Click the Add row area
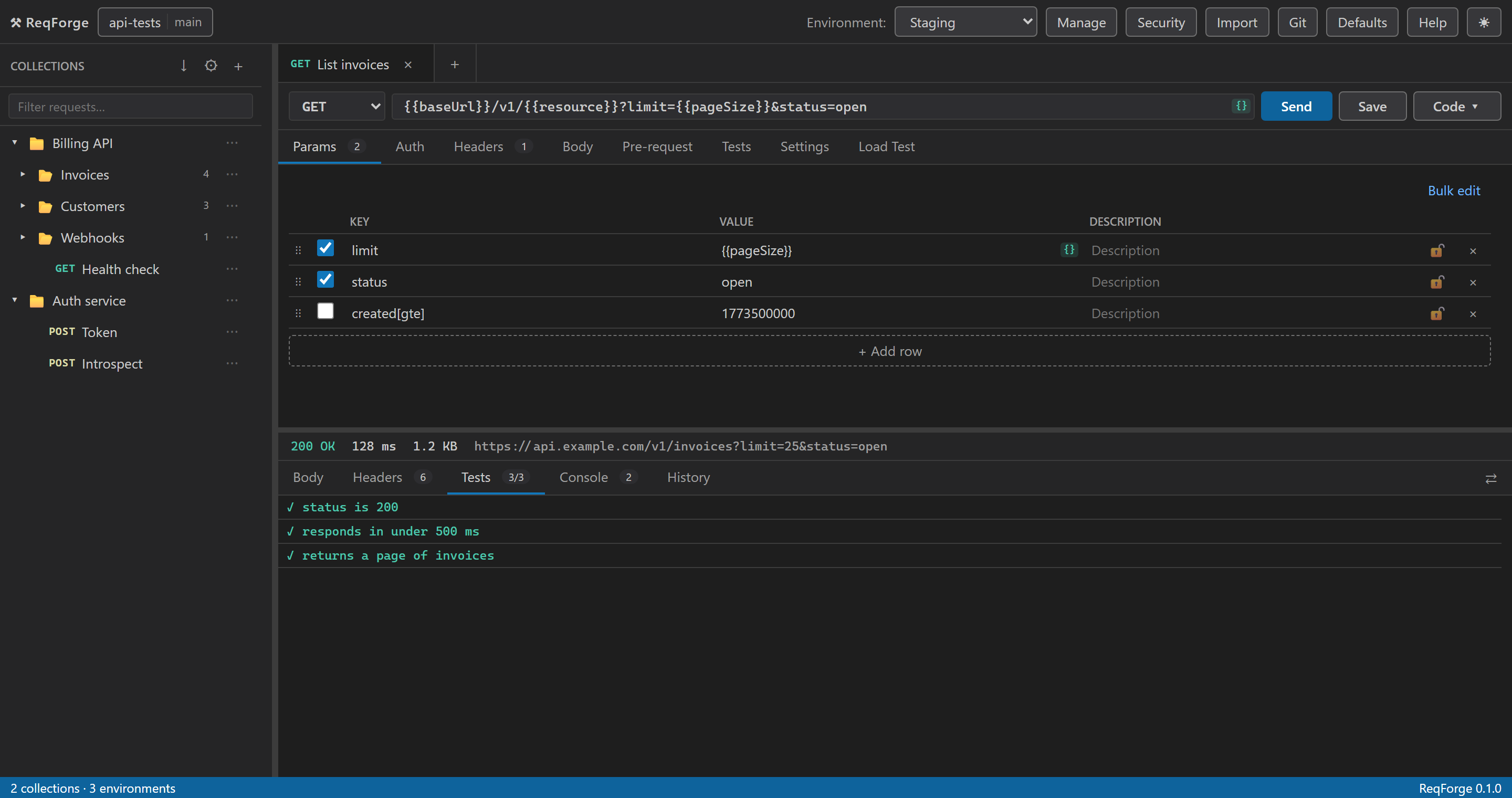The width and height of the screenshot is (1512, 798). click(889, 351)
